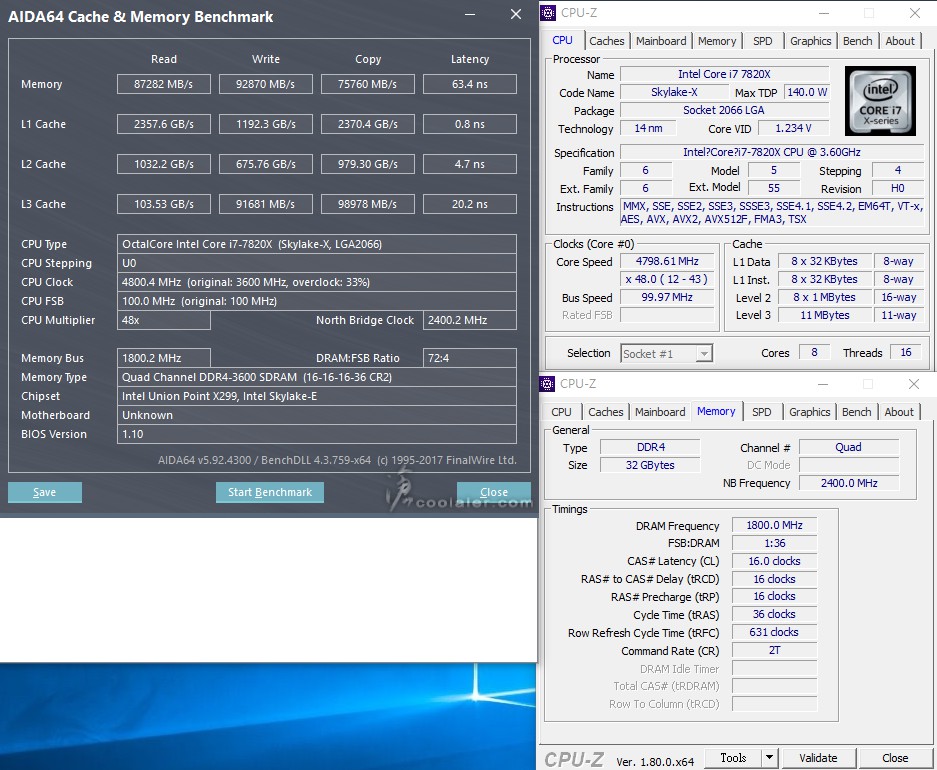937x770 pixels.
Task: Click the Close button at CPU-Z bottom
Action: 895,757
